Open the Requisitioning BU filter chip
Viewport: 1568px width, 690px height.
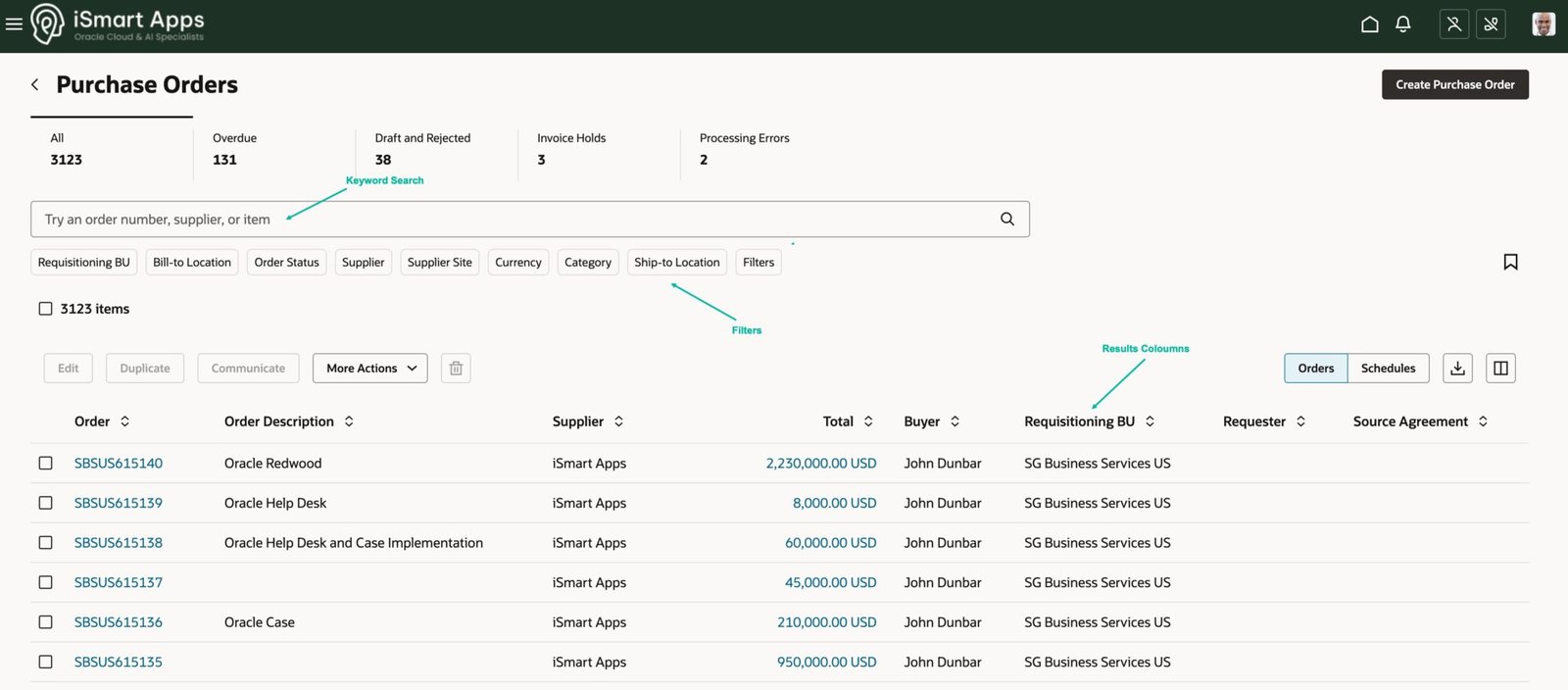tap(83, 262)
